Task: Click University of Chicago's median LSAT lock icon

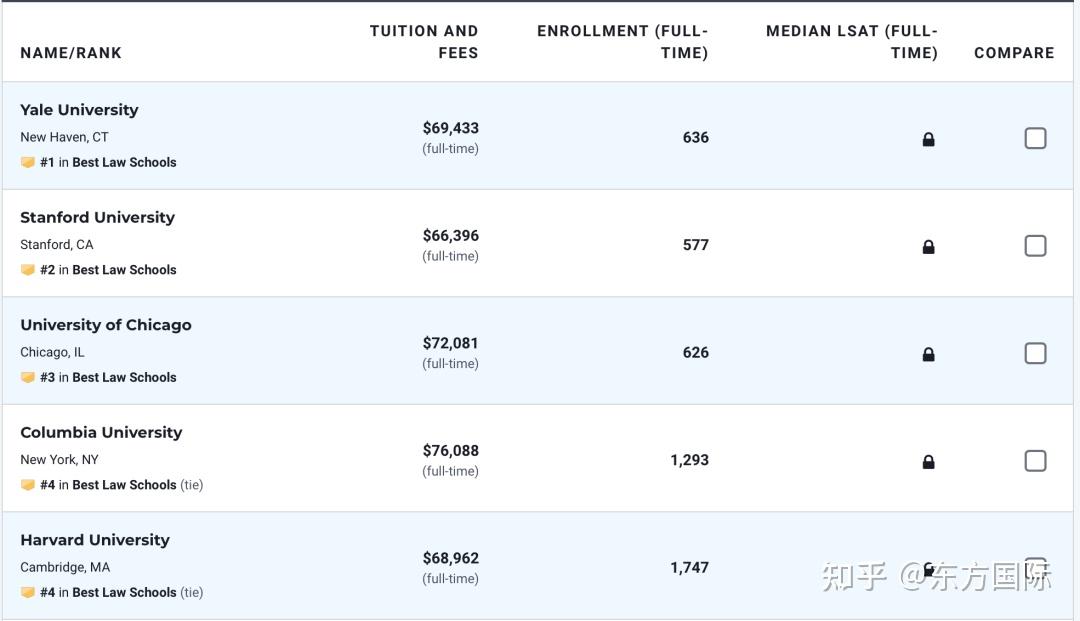Action: [928, 354]
